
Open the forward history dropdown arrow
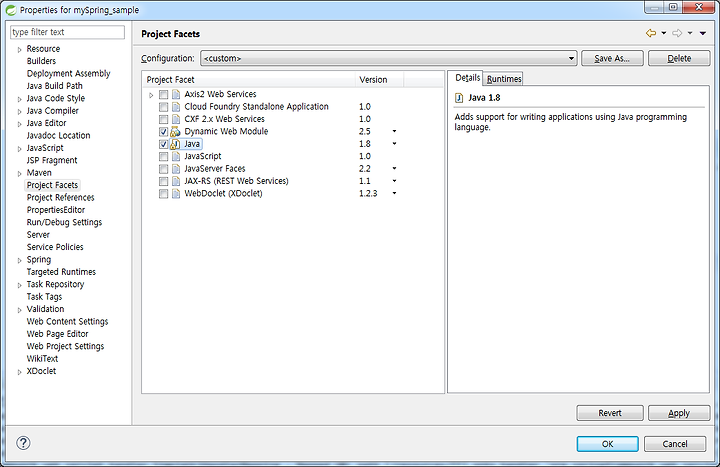[690, 33]
